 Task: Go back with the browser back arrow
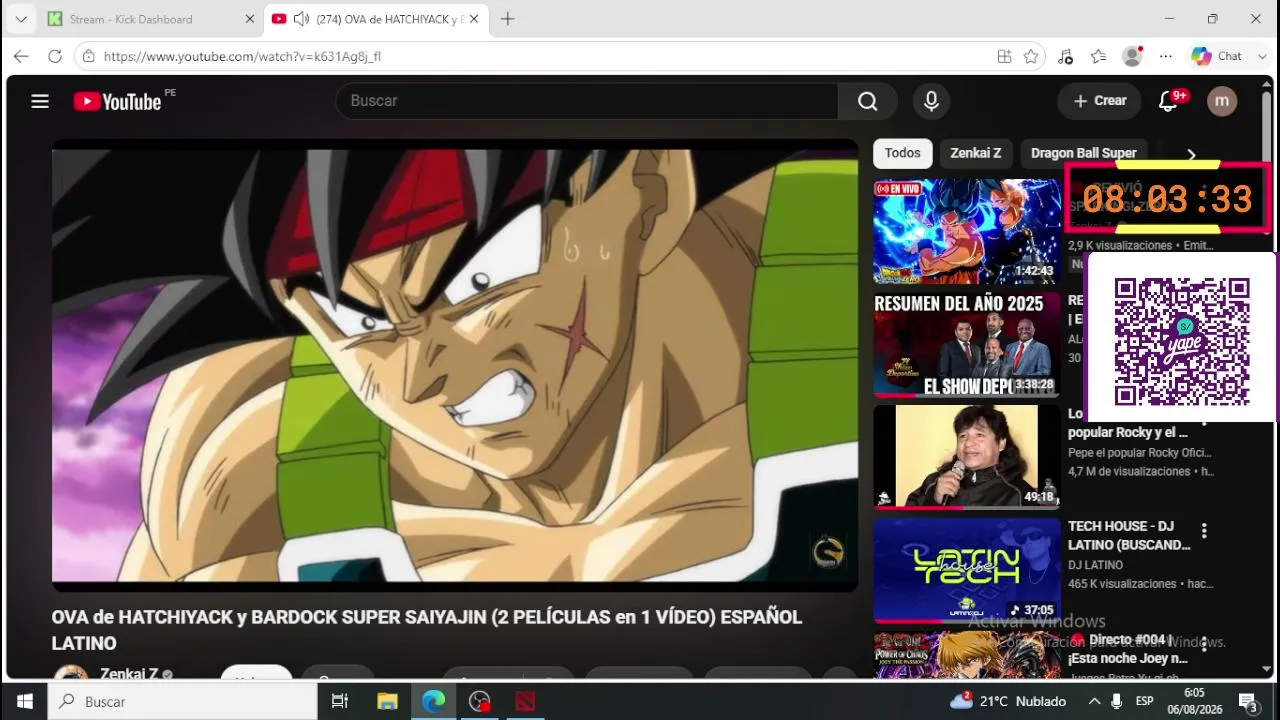click(21, 56)
